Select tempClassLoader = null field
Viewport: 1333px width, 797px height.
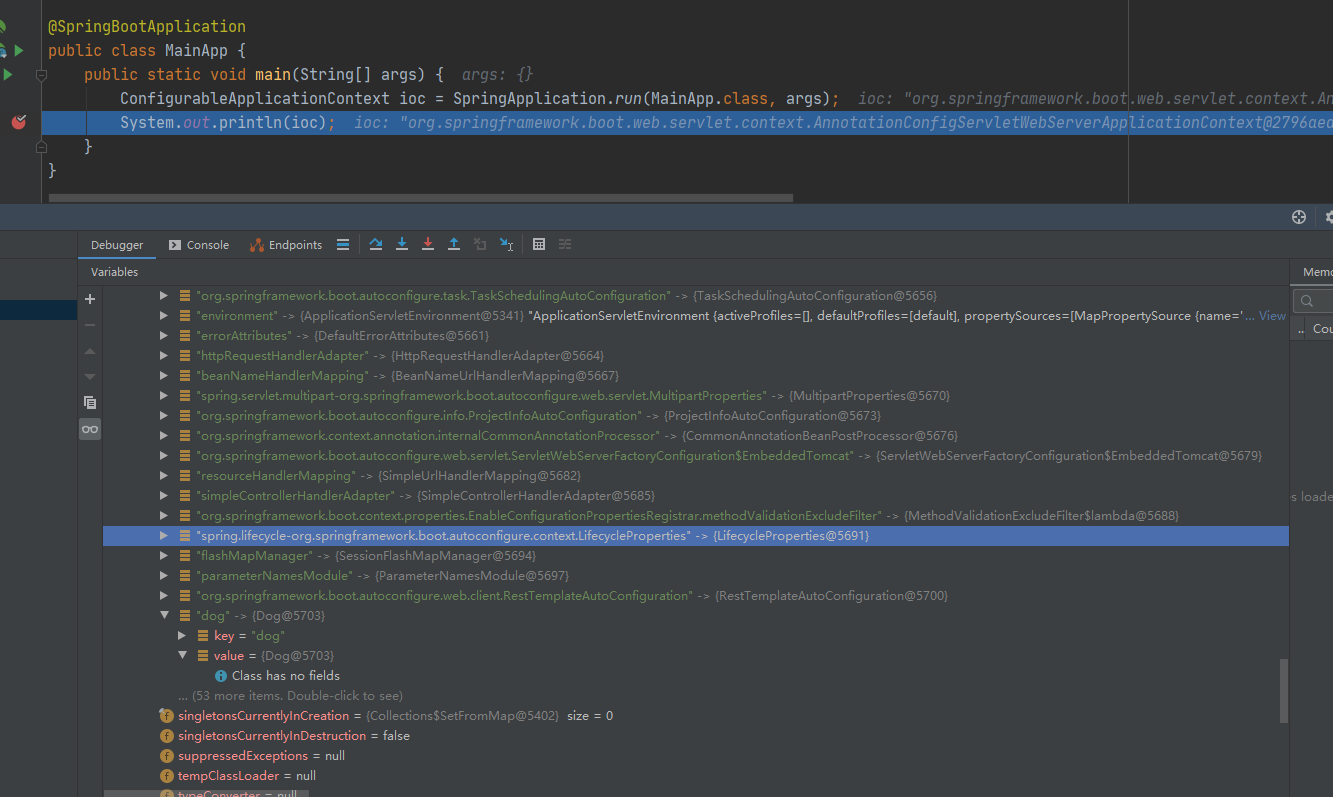coord(696,776)
